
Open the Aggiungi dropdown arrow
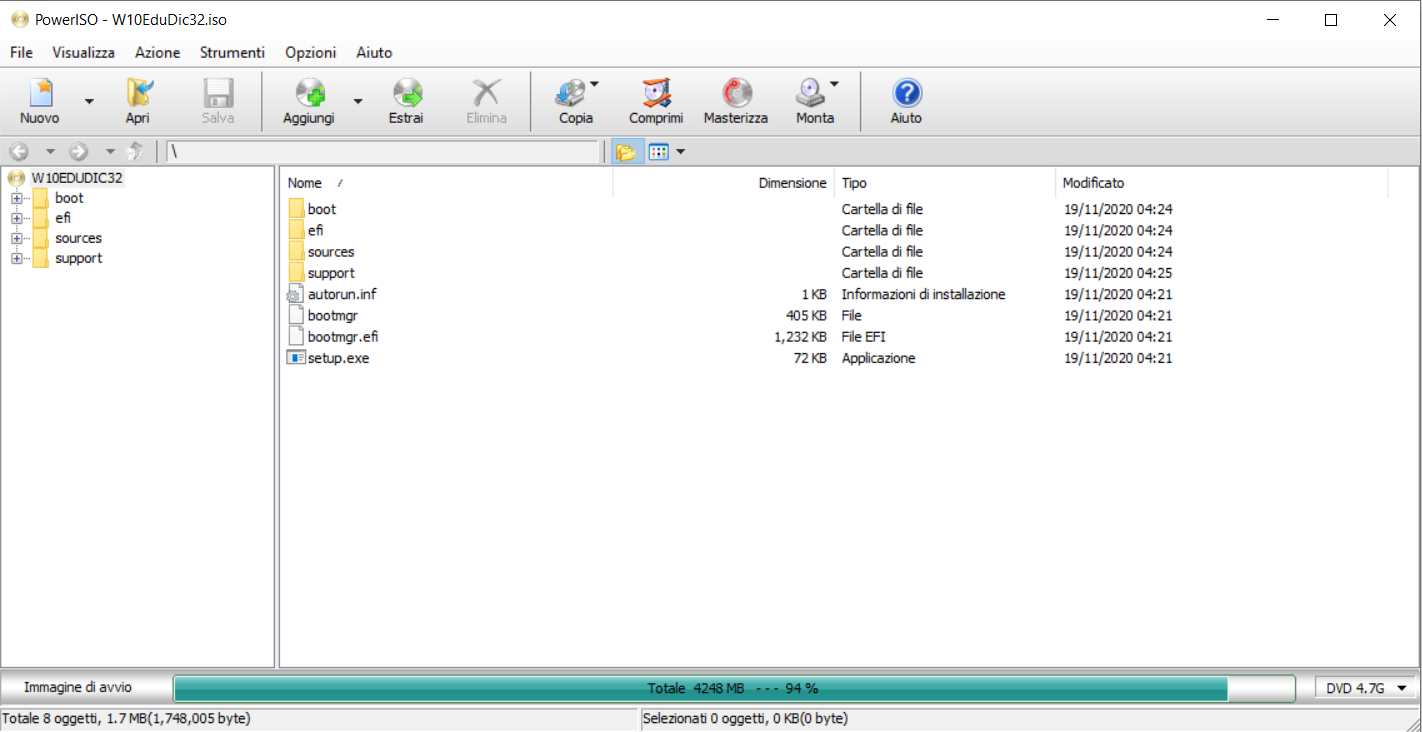[358, 101]
